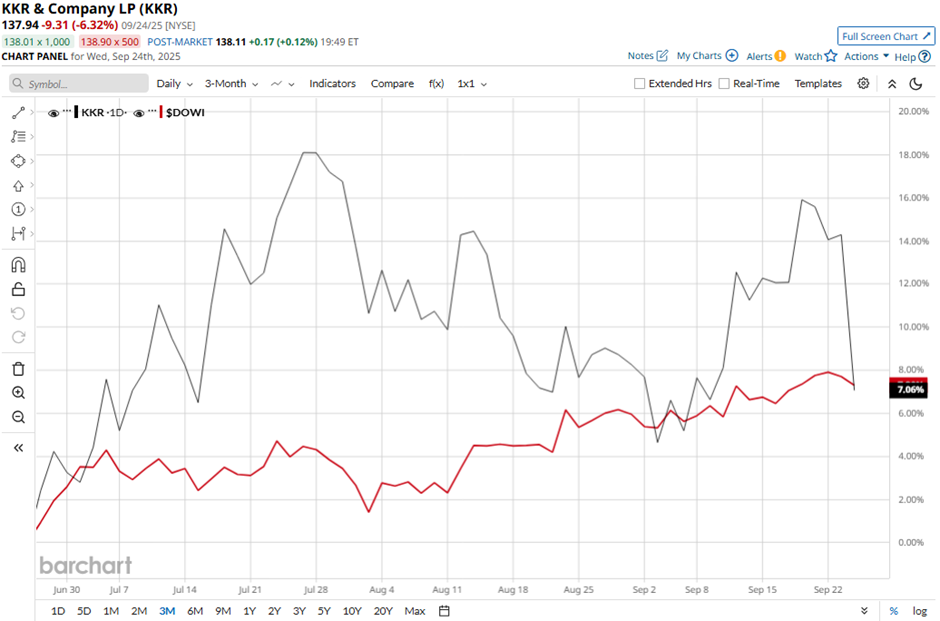Toggle the percent scale
This screenshot has width=940, height=621.
(x=894, y=611)
